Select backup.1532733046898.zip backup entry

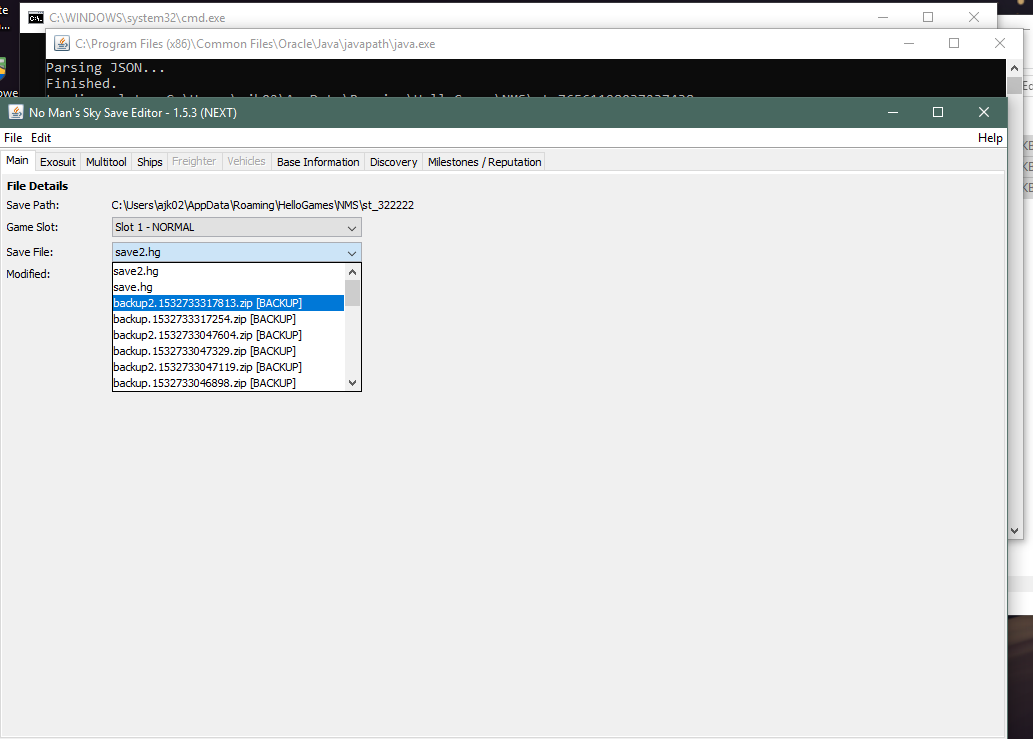[228, 383]
